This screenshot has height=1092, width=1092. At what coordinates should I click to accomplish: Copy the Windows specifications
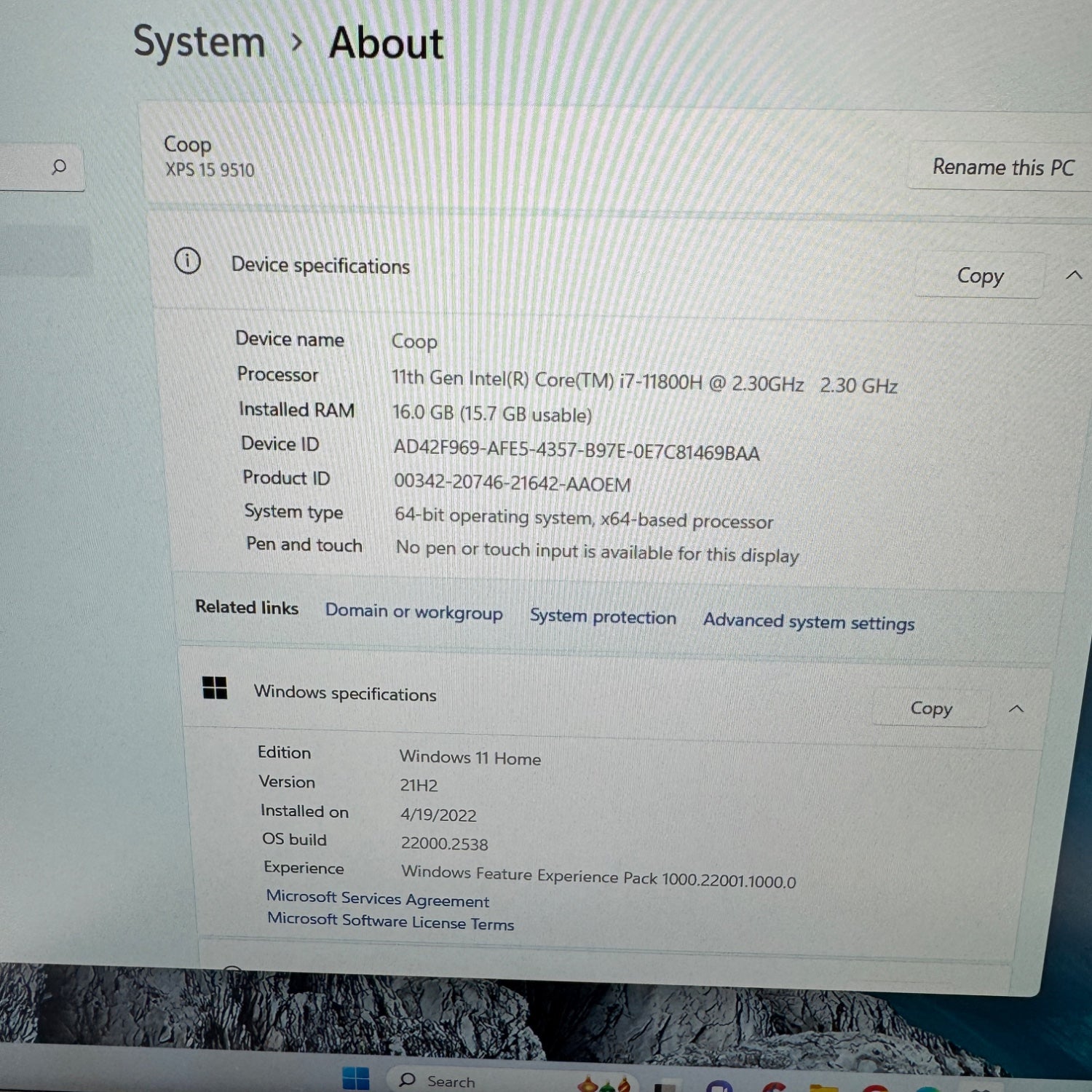930,708
